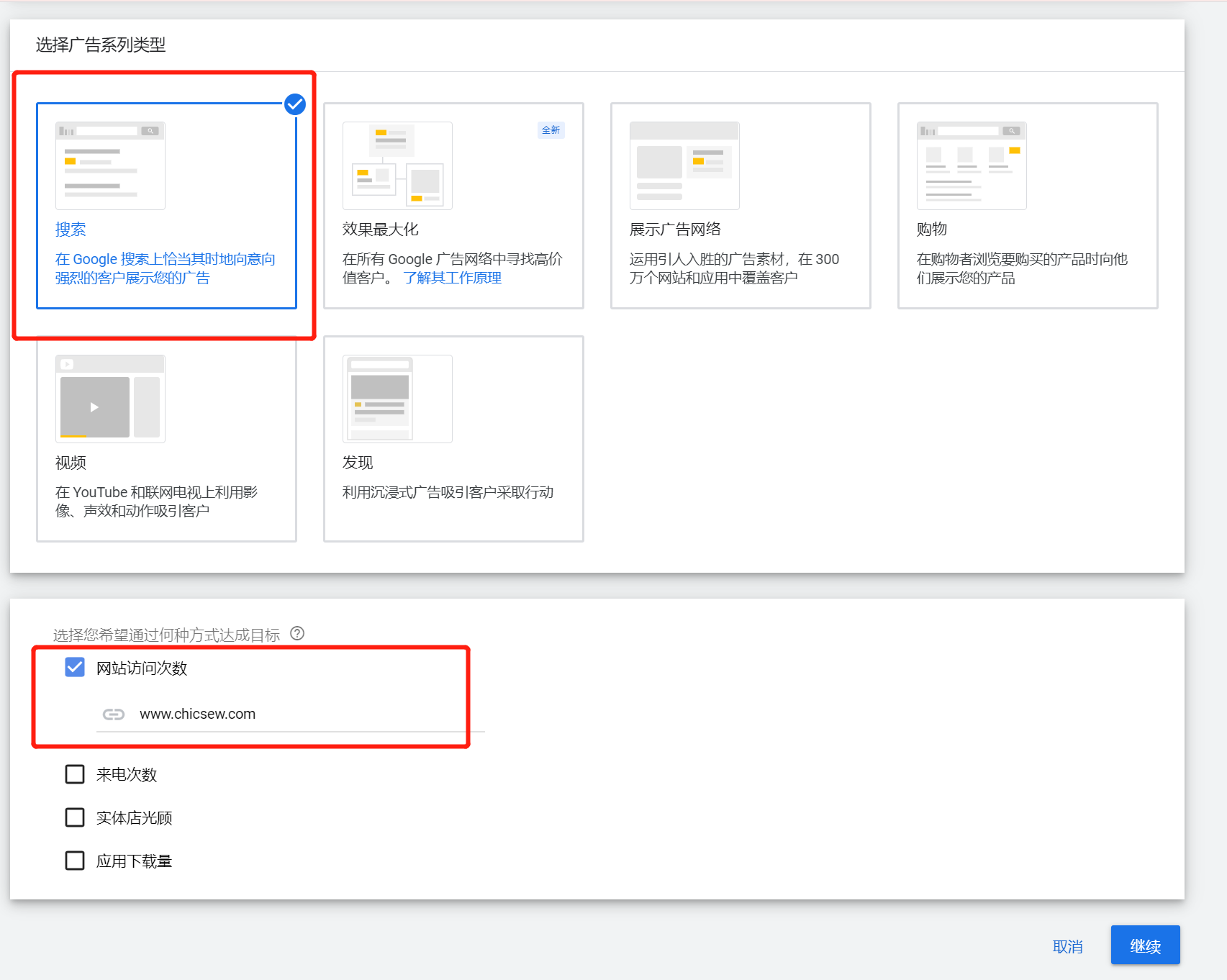The height and width of the screenshot is (980, 1227).
Task: Check the 应用下载量 option
Action: coord(74,861)
